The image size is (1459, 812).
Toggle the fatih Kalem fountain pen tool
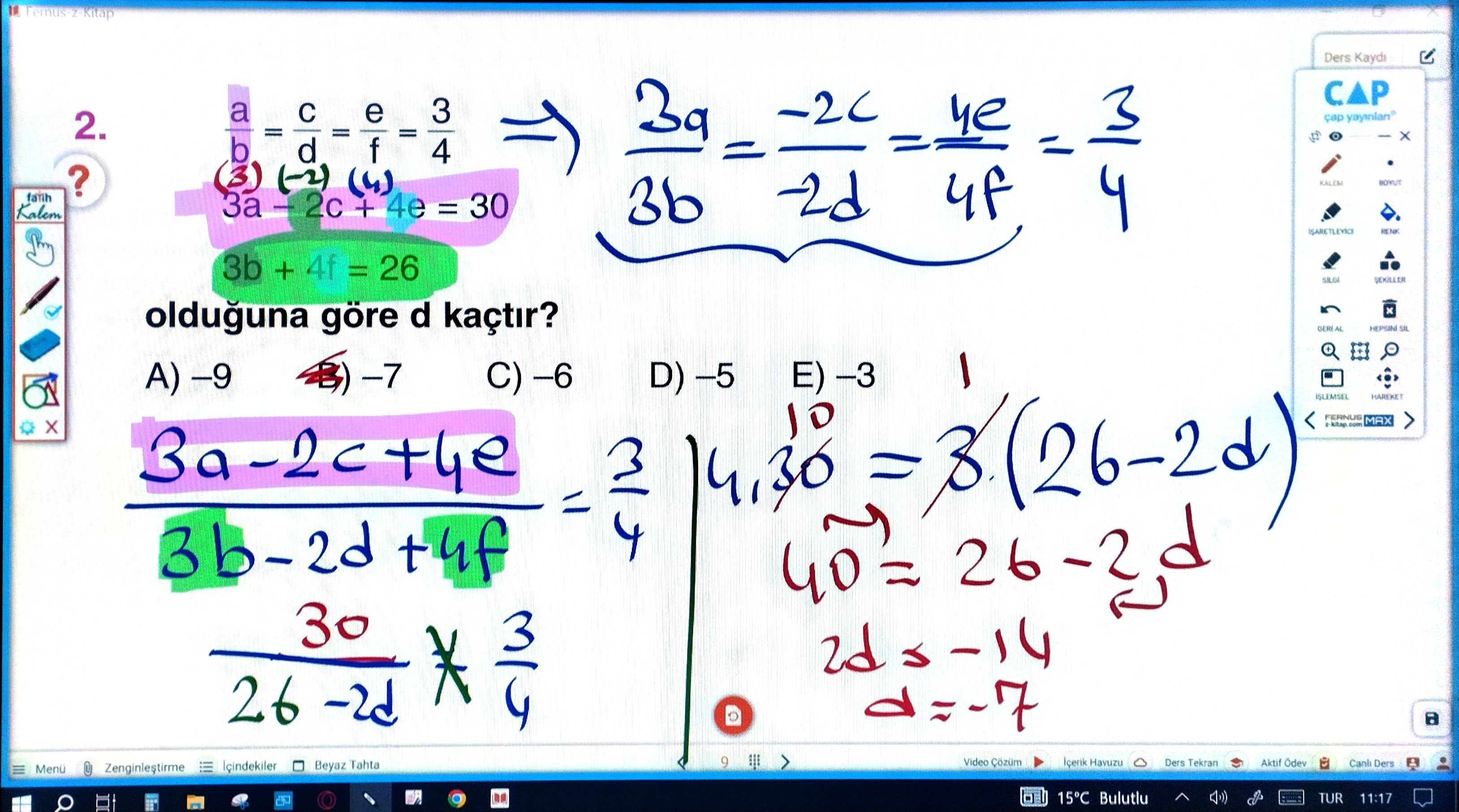tap(40, 295)
